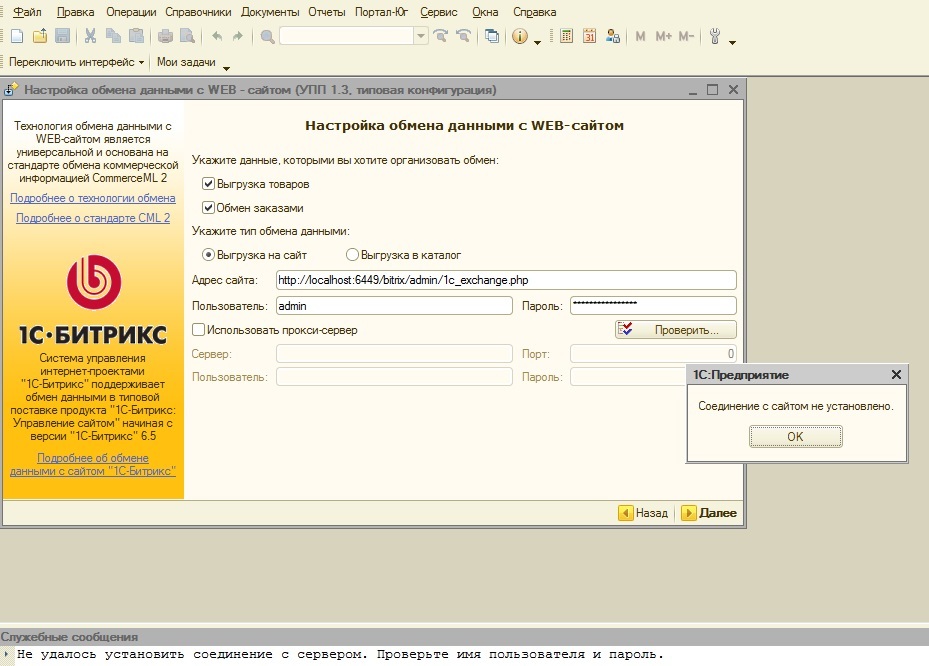Toggle the Обмен заказами checkbox

tap(208, 207)
